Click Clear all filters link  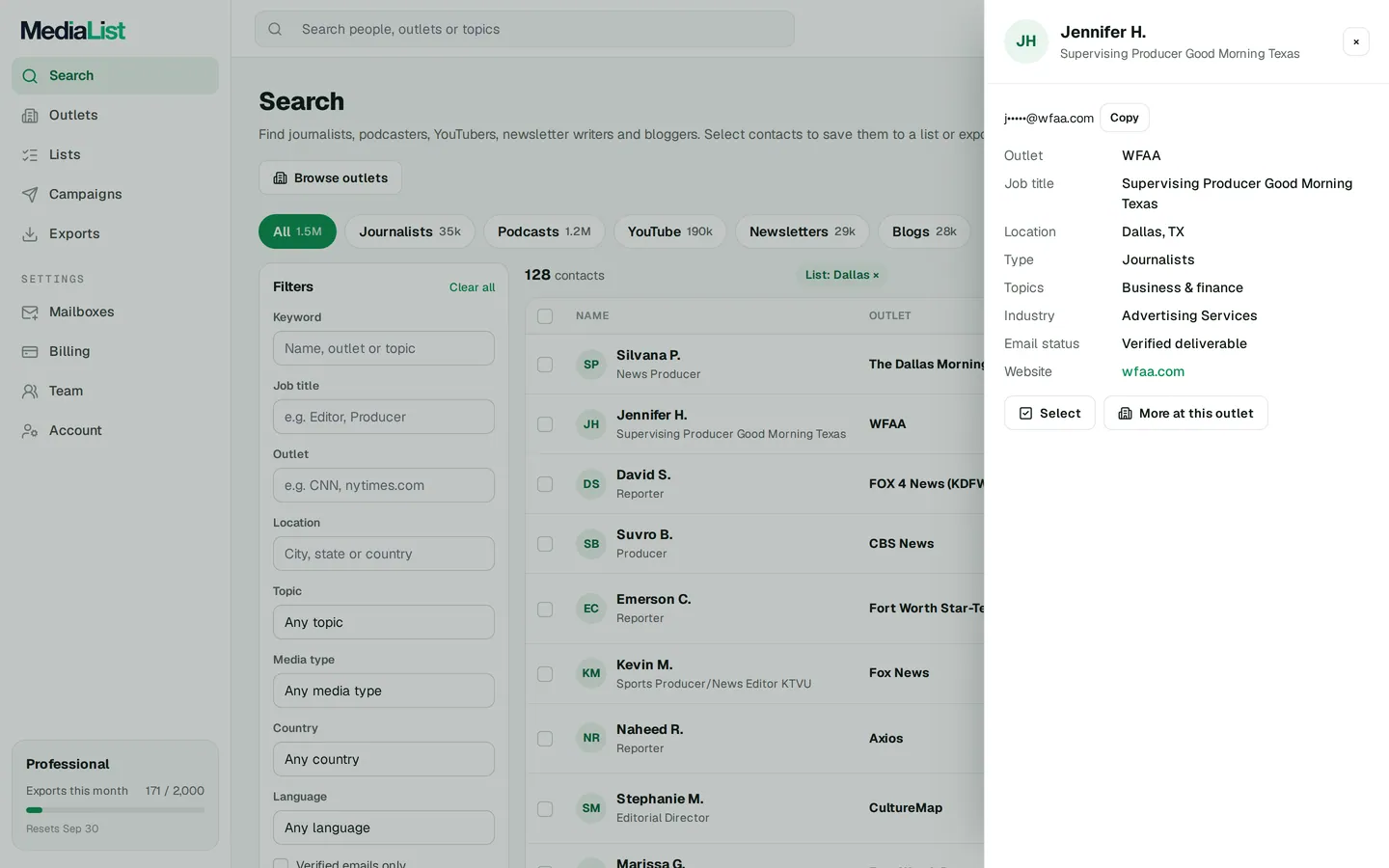click(472, 287)
